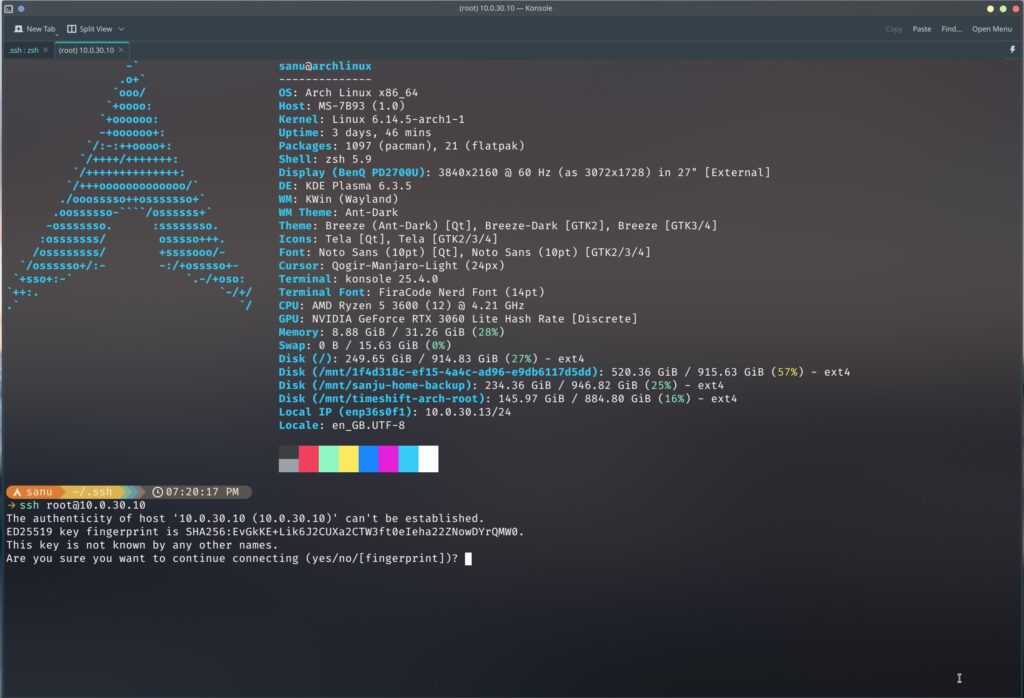This screenshot has width=1024, height=698.
Task: Close the .ssh : zsh tab
Action: [45, 50]
